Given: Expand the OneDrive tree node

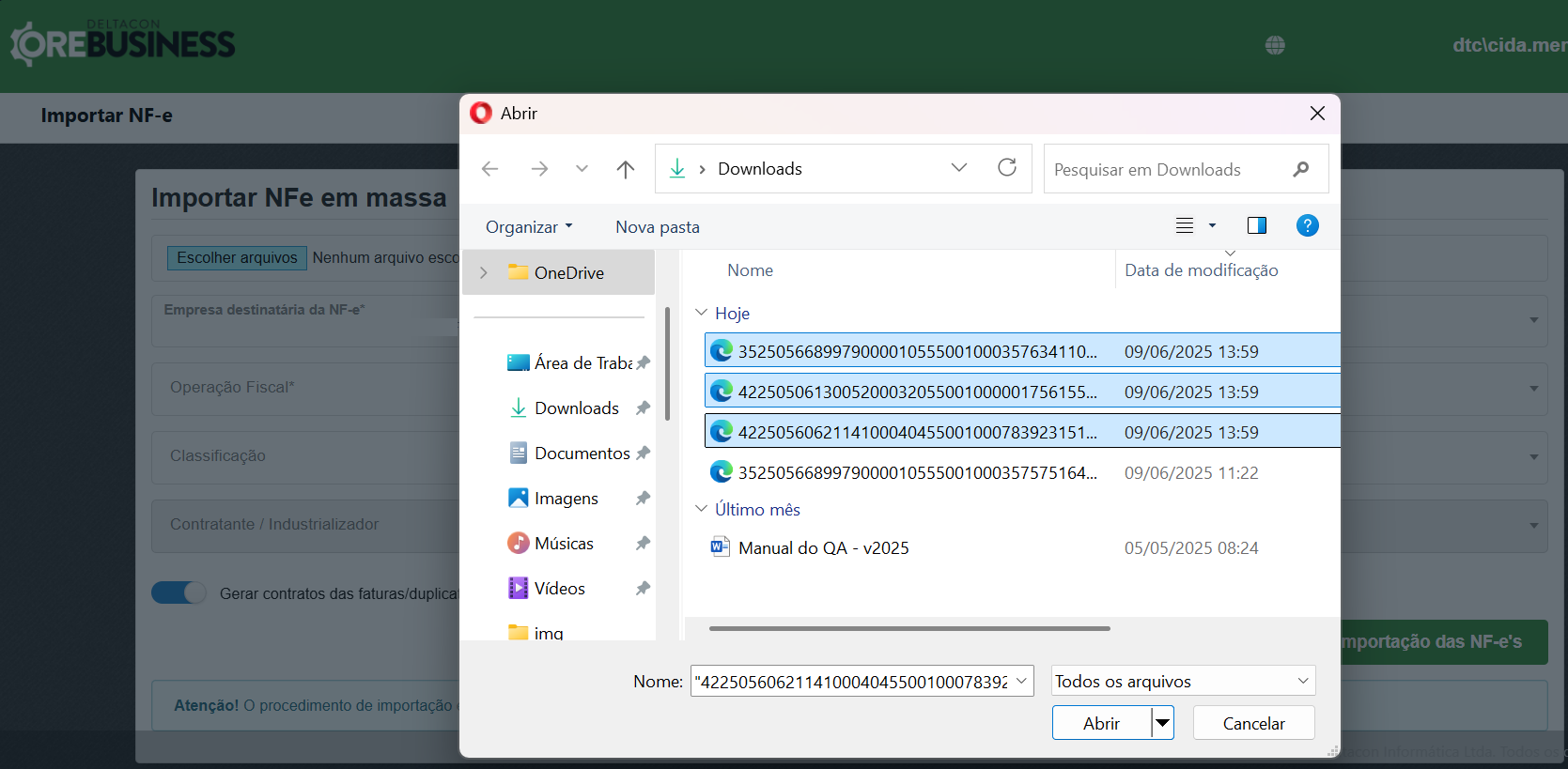Looking at the screenshot, I should click(484, 273).
